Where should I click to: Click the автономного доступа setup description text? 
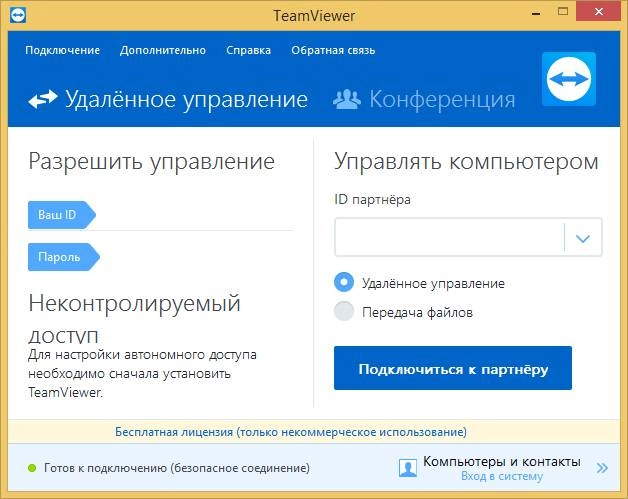[x=142, y=373]
